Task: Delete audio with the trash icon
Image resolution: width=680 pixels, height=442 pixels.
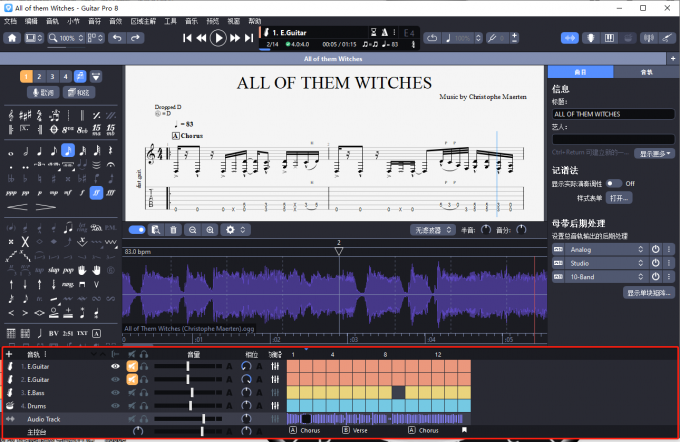Action: [173, 230]
